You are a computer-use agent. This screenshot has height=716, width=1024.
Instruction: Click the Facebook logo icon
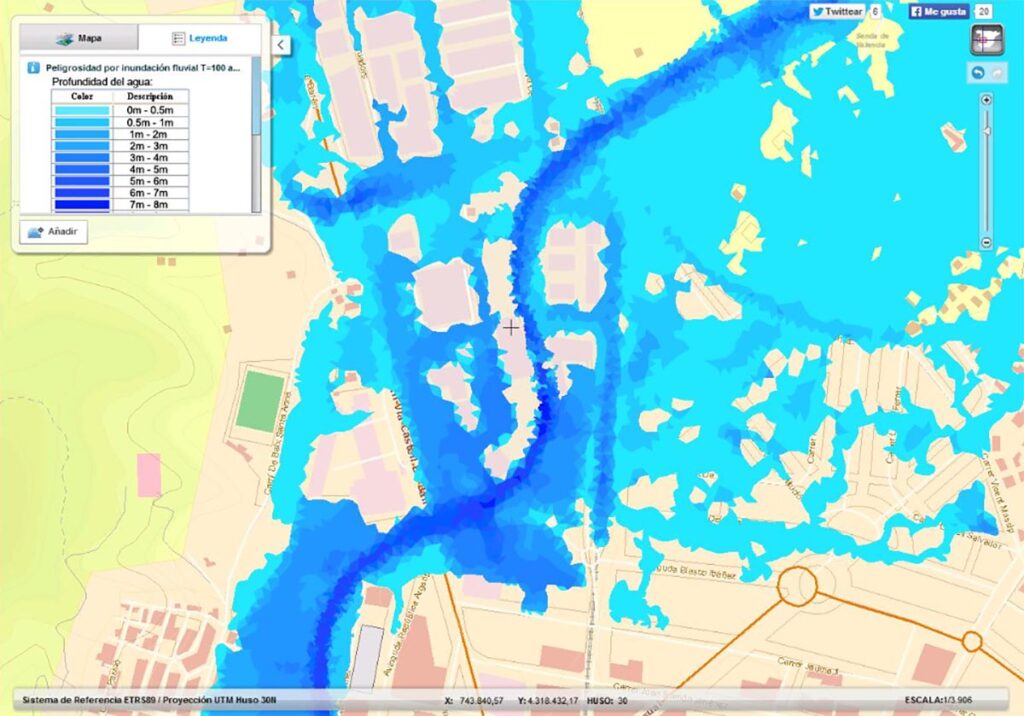[916, 12]
